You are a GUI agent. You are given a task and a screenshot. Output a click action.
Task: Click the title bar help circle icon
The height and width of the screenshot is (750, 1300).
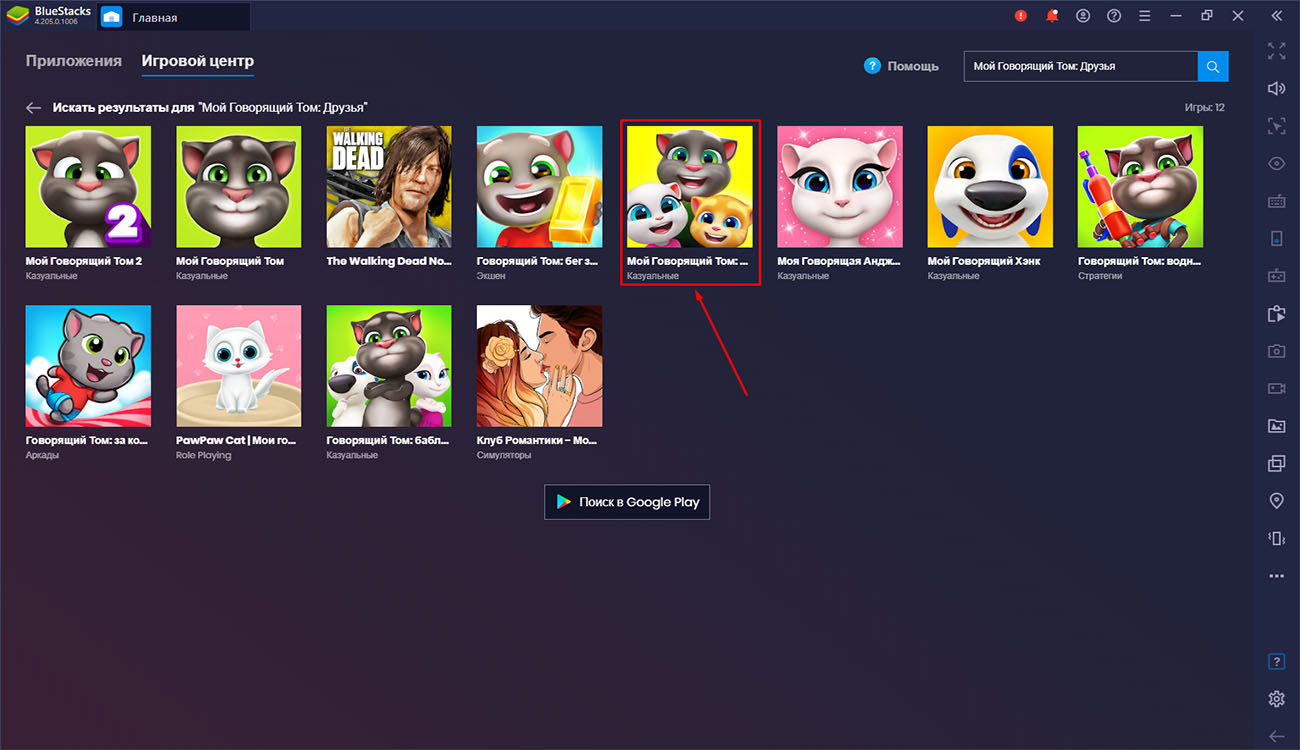click(1114, 16)
